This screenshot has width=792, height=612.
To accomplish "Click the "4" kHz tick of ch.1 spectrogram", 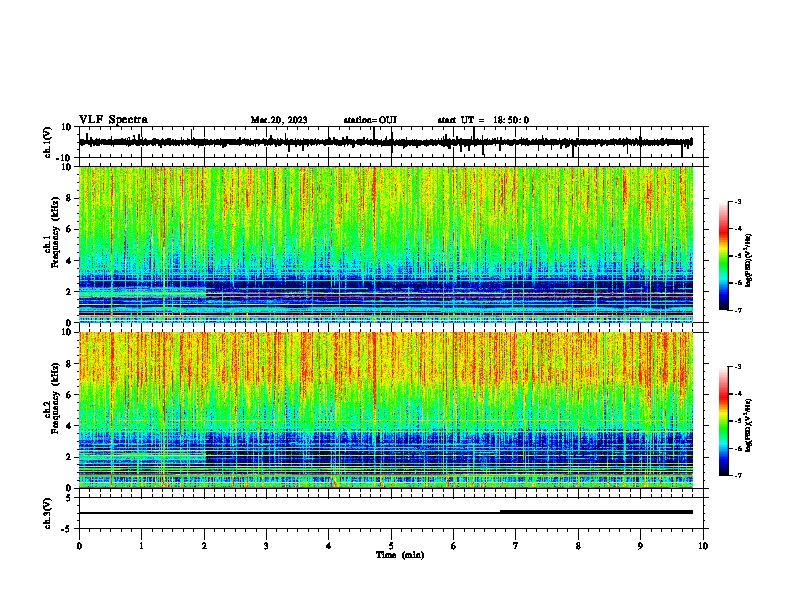I will pyautogui.click(x=69, y=261).
